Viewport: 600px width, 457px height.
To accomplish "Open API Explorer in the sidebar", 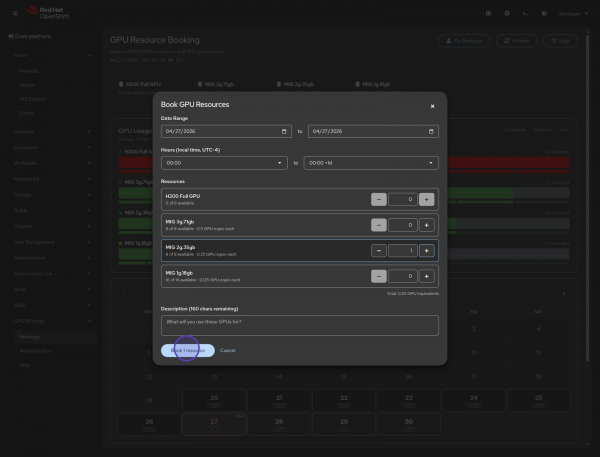I will (33, 99).
